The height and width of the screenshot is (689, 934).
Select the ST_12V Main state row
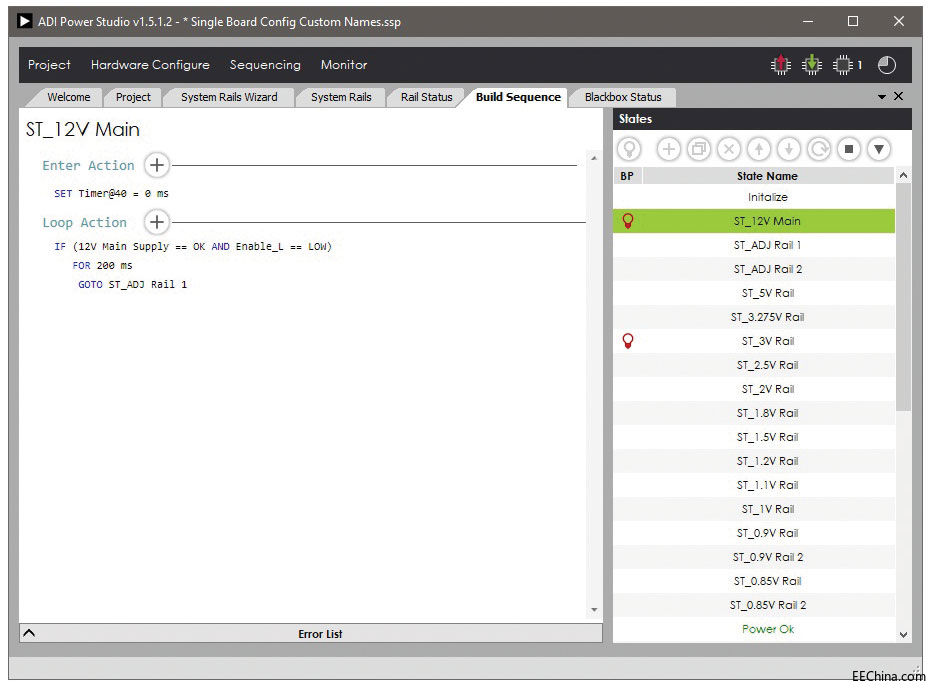[754, 221]
